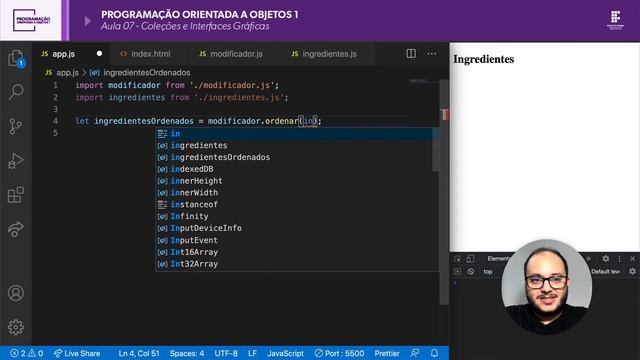Open the Source Control view
The image size is (640, 360).
click(16, 127)
